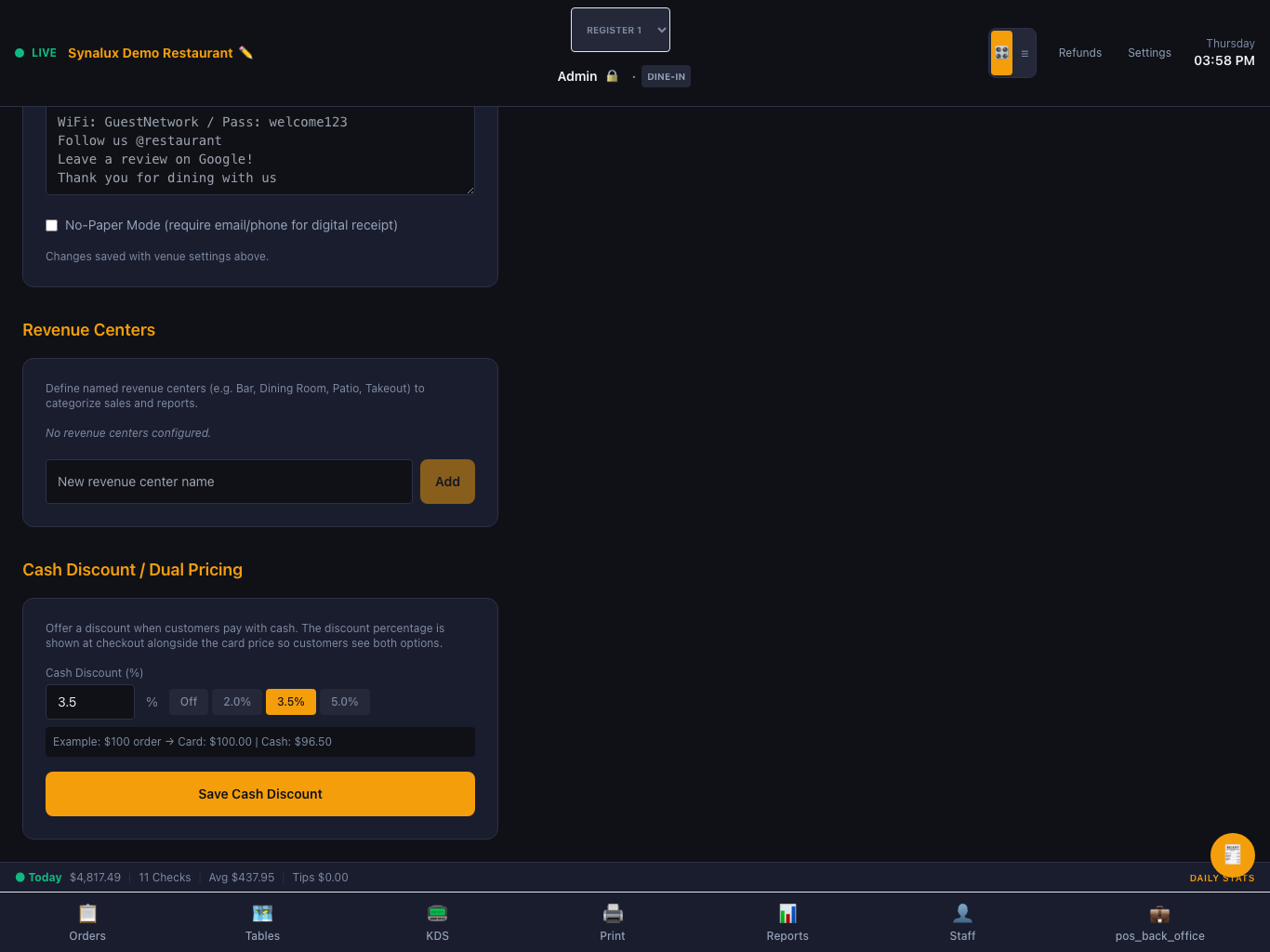The image size is (1270, 952).
Task: Open the KDS screen icon
Action: (x=437, y=913)
